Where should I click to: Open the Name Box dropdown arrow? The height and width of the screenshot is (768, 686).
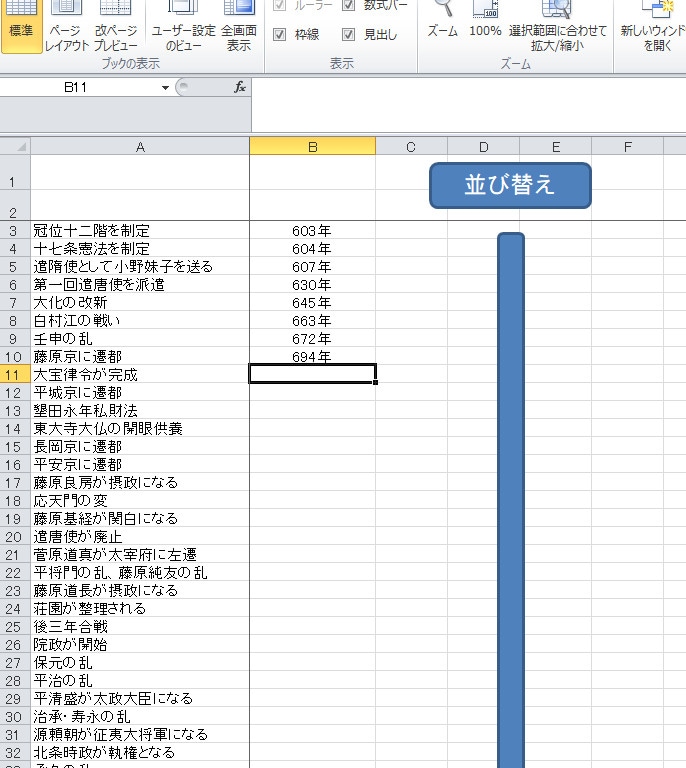(166, 88)
